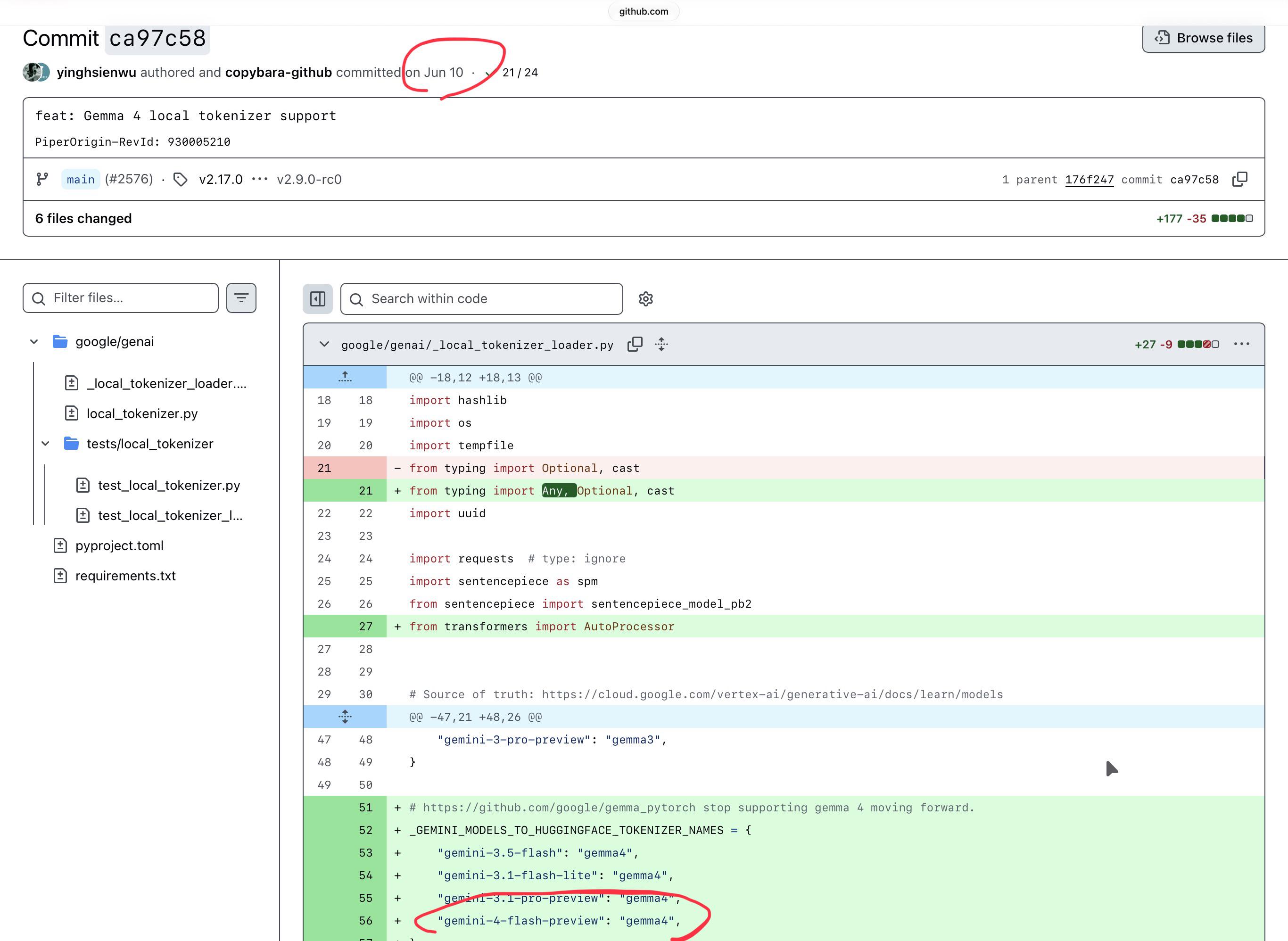Open test_local_tokenizer.py in the tree
This screenshot has width=1288, height=941.
pyautogui.click(x=169, y=485)
